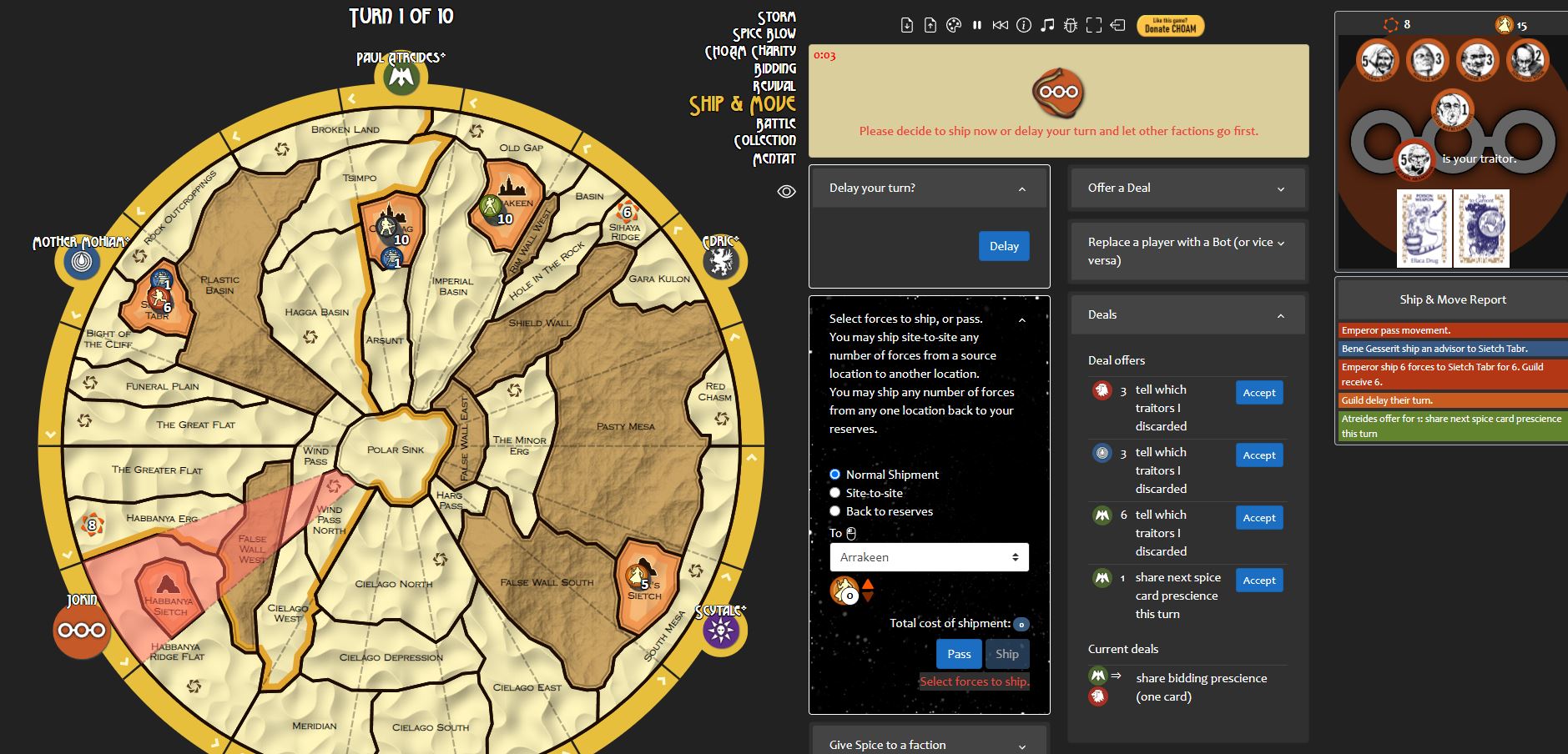
Task: Toggle the music note icon
Action: [x=1047, y=25]
